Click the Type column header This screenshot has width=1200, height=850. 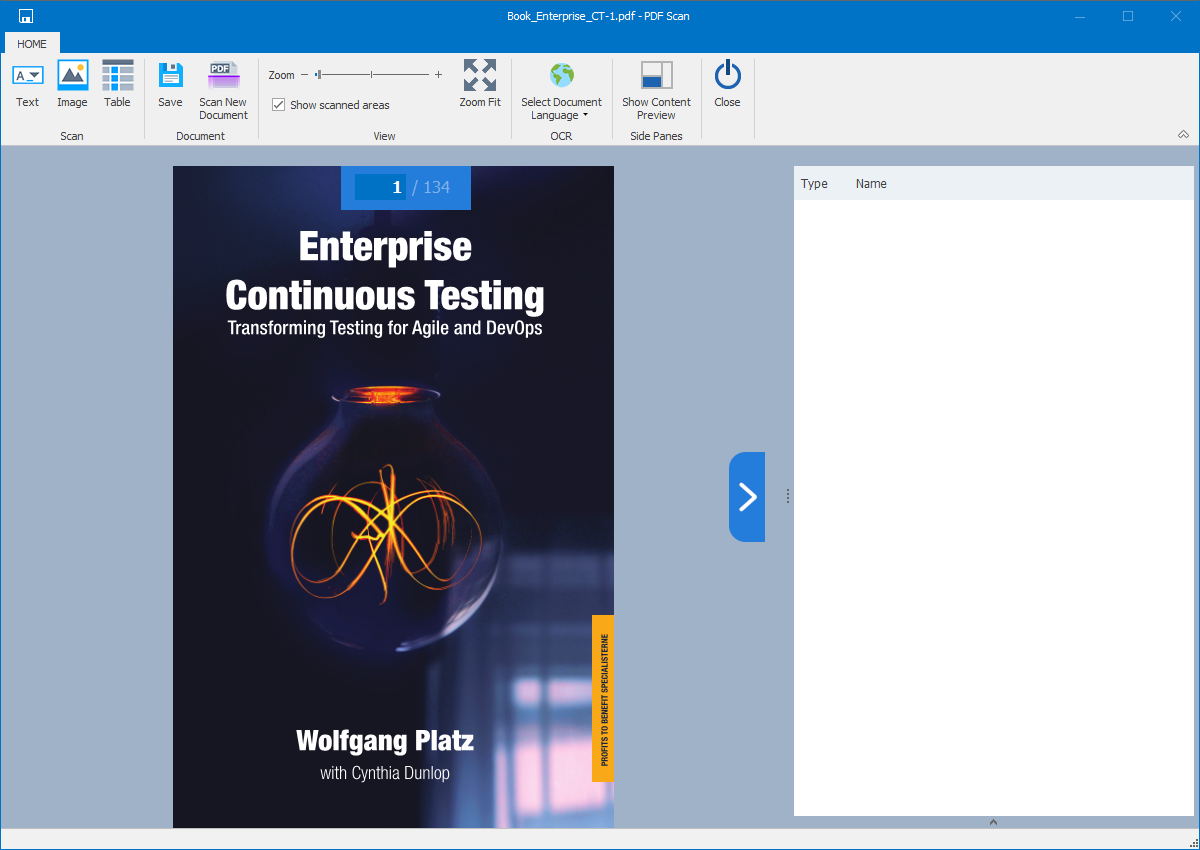(814, 184)
